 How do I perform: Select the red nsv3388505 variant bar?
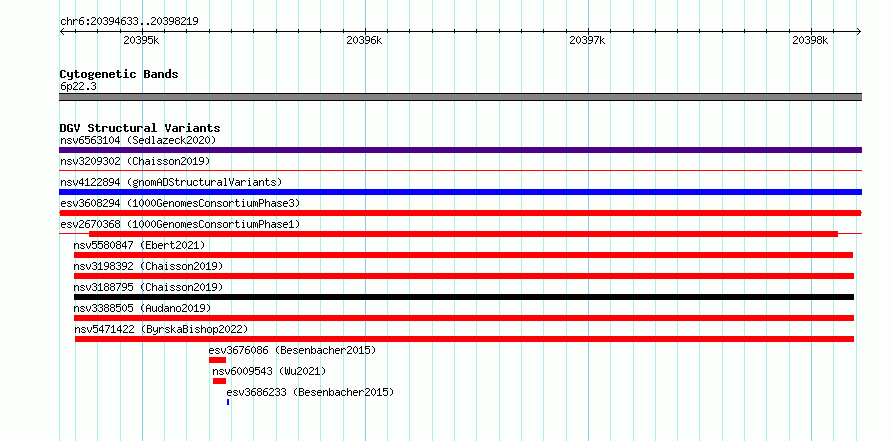(x=464, y=318)
